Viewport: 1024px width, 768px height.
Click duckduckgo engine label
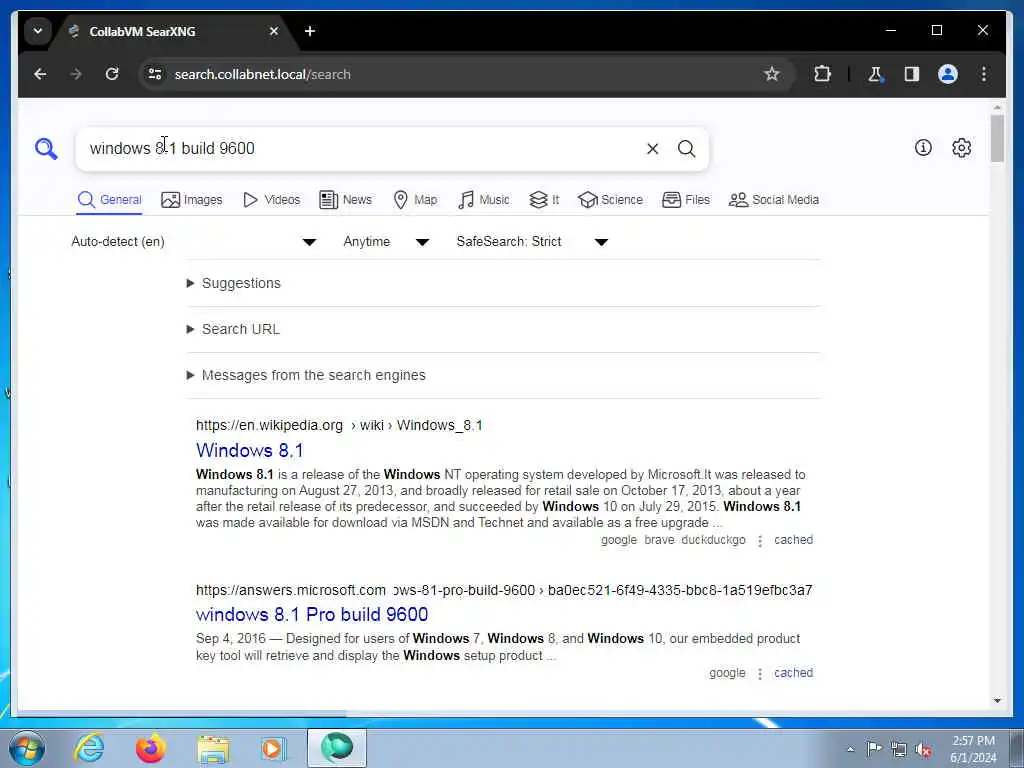tap(713, 540)
